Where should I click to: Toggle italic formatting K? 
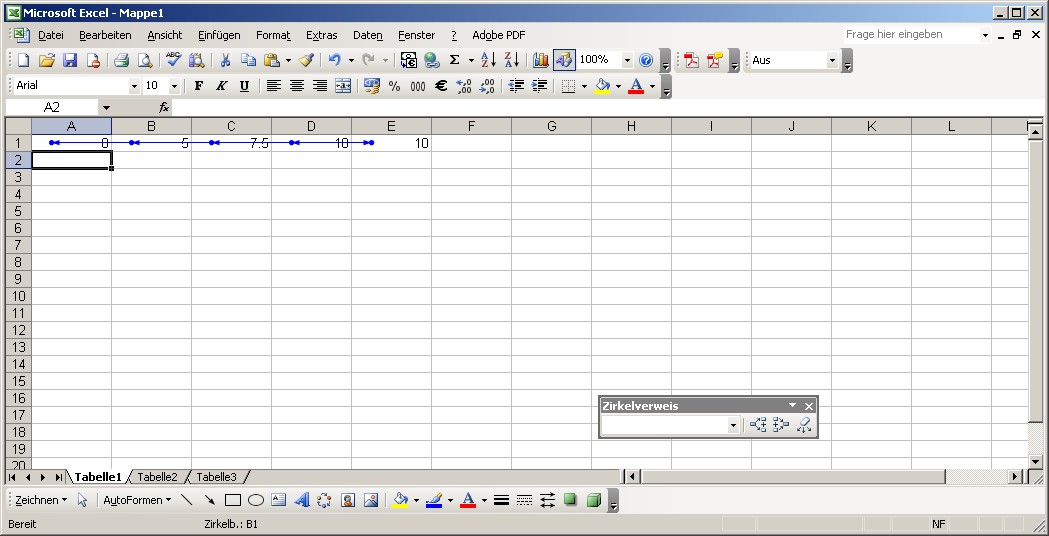pyautogui.click(x=221, y=86)
